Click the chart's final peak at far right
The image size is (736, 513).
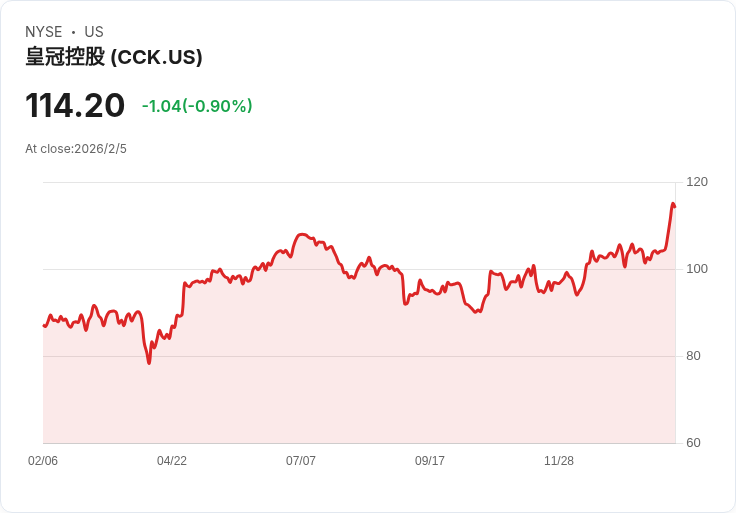click(673, 204)
